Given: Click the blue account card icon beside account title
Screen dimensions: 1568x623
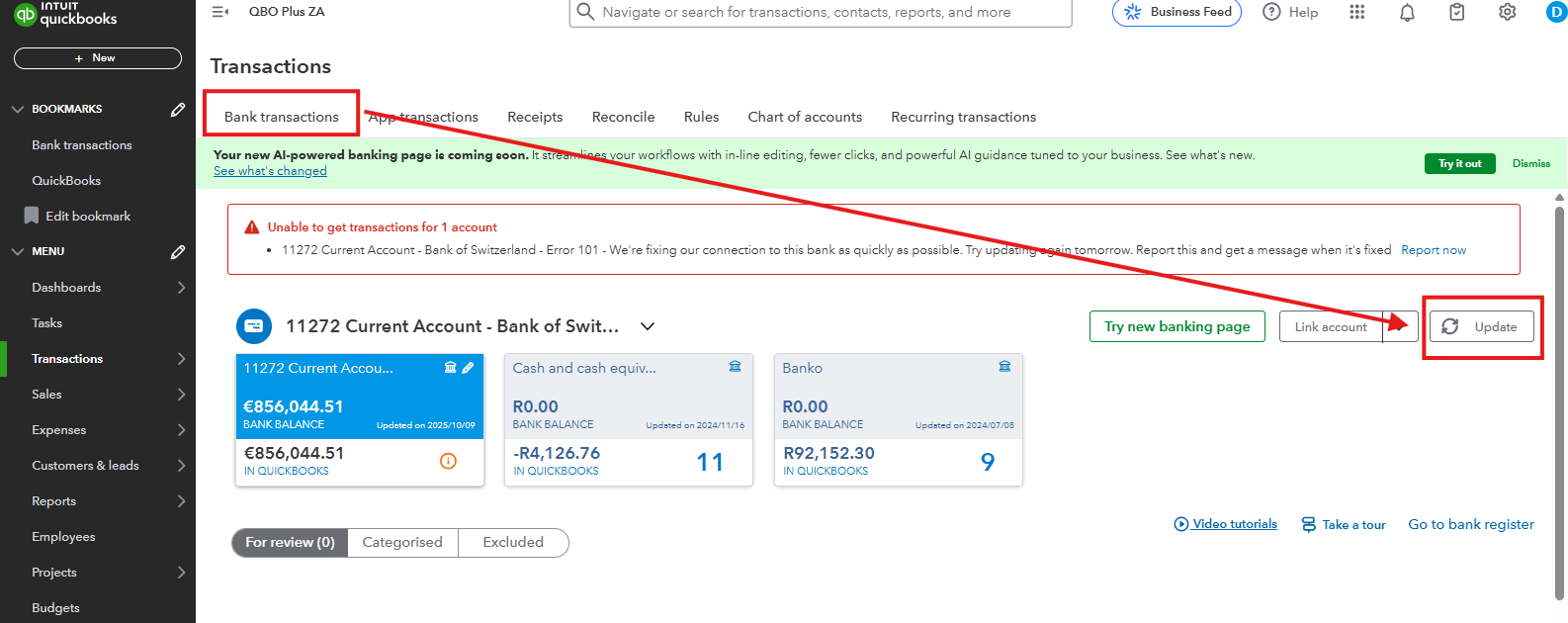Looking at the screenshot, I should coord(254,326).
